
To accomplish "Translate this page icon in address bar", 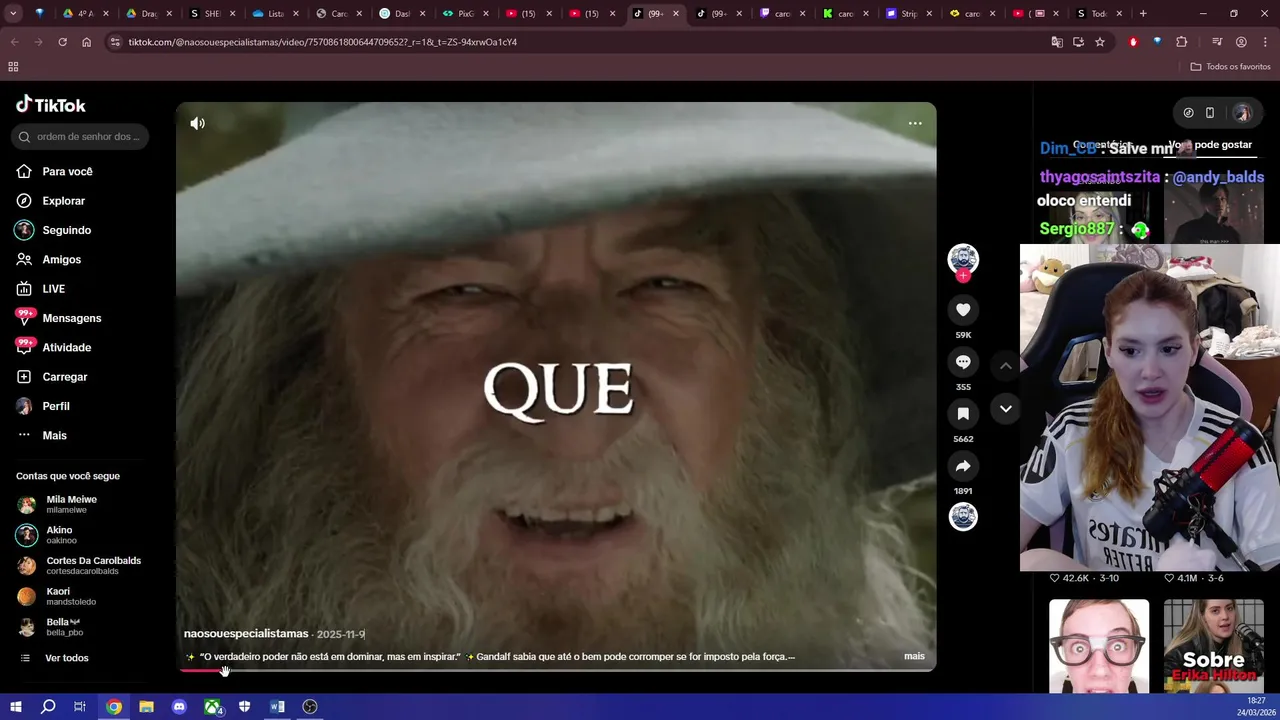I will pyautogui.click(x=1057, y=42).
